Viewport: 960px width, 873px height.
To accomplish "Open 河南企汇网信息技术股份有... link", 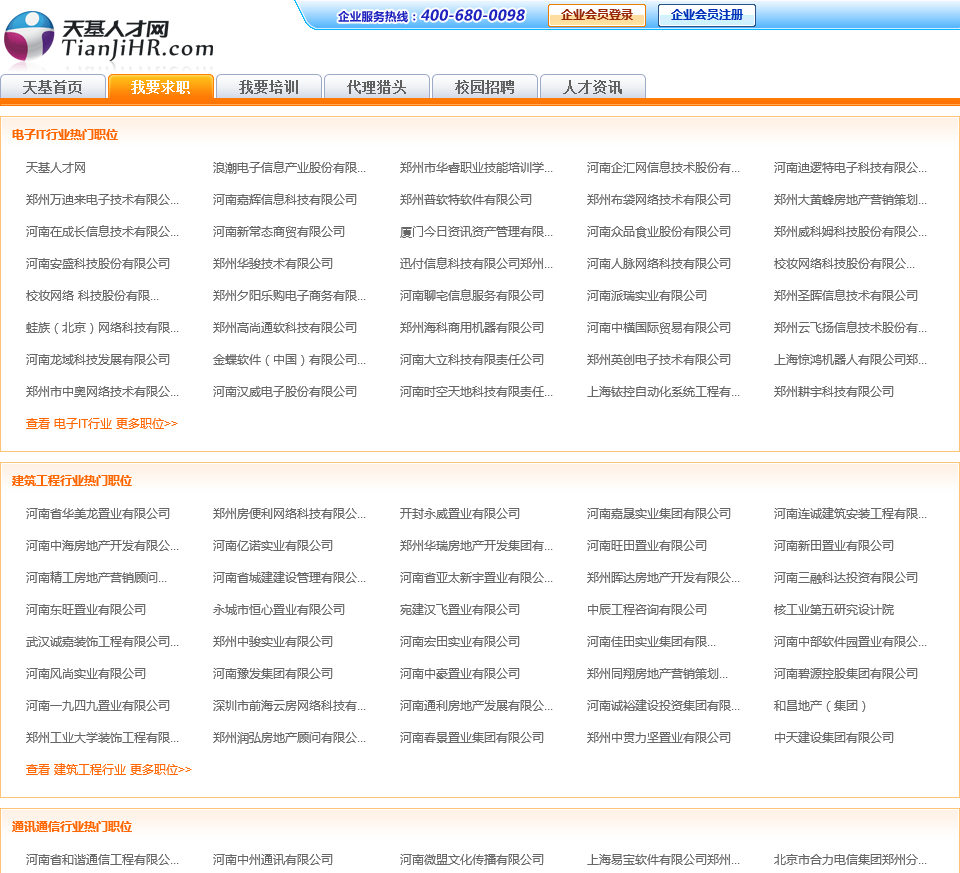I will [663, 168].
